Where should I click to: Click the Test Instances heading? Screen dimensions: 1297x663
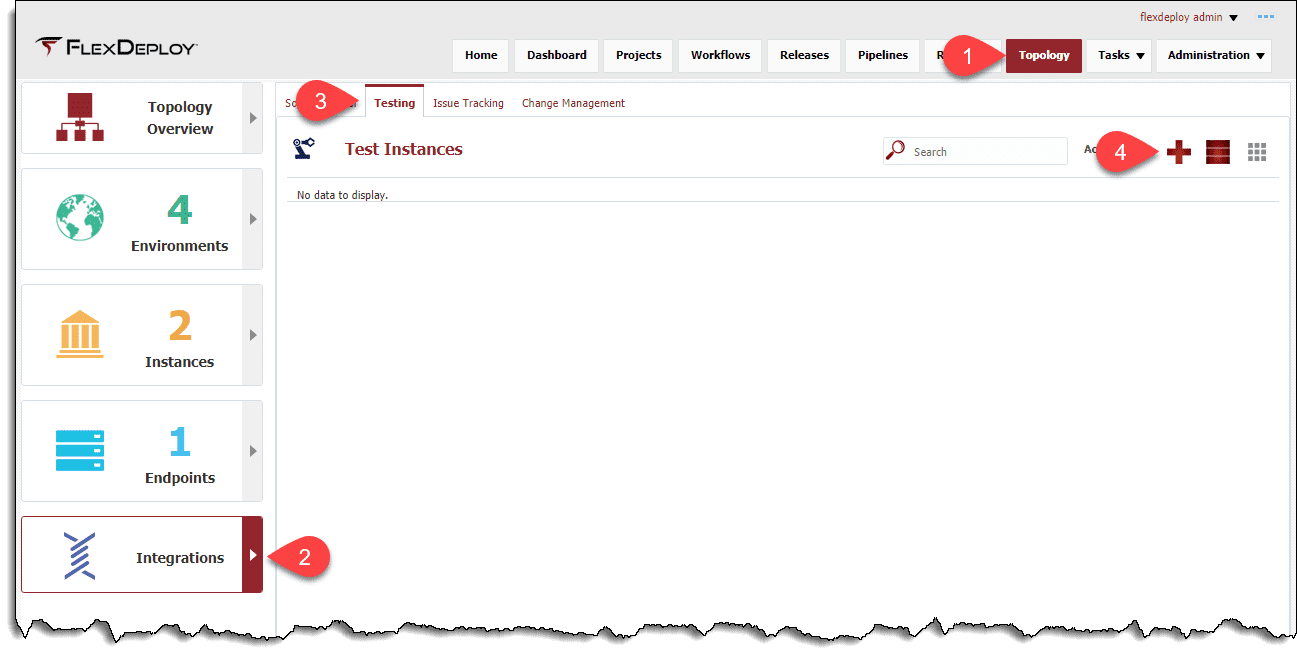pos(404,149)
